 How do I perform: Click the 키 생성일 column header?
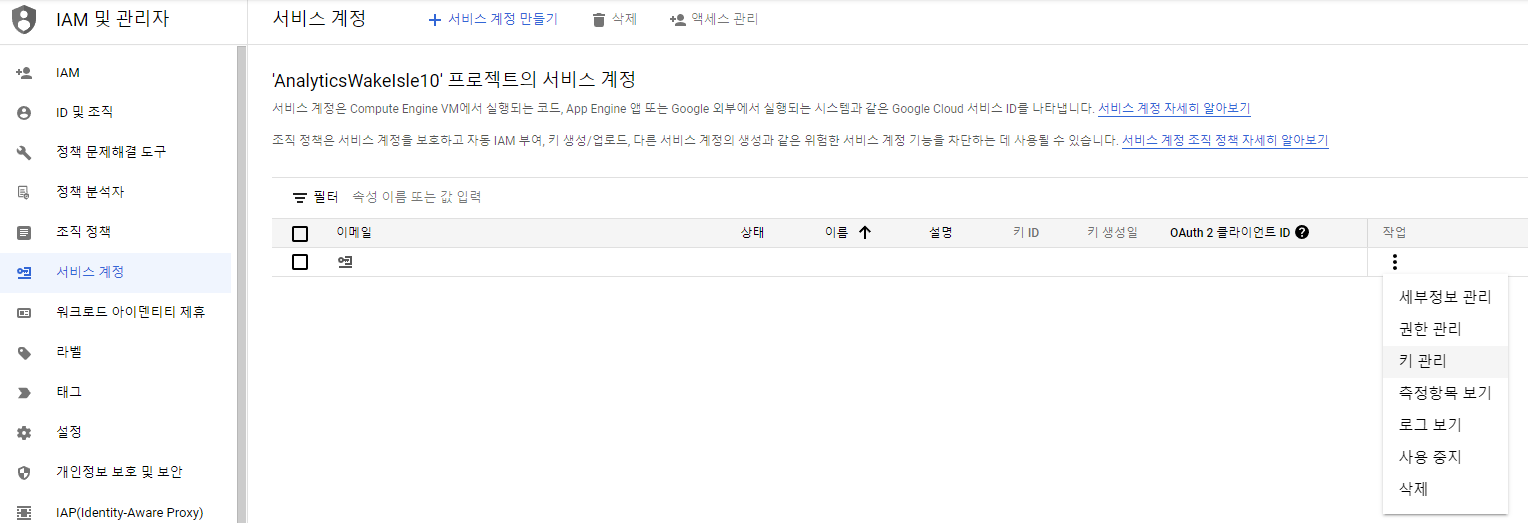1112,233
